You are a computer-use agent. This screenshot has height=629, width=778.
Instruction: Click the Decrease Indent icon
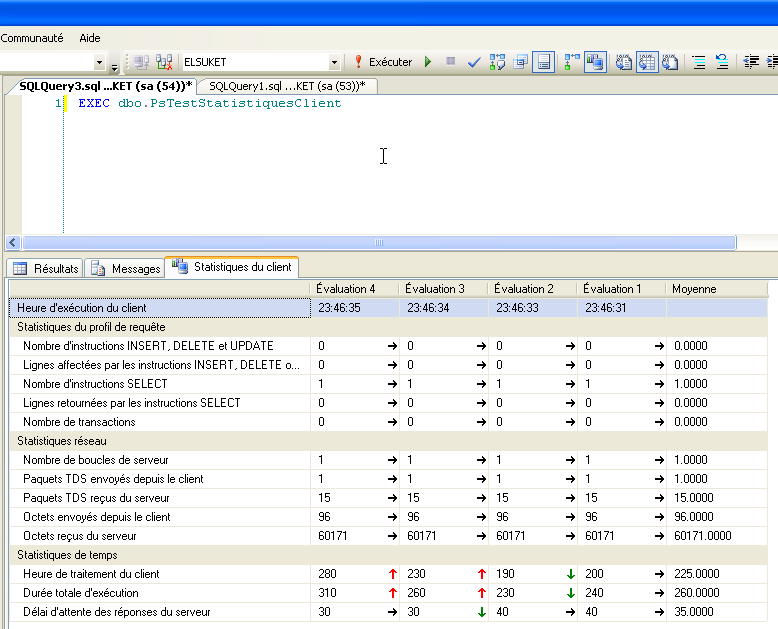point(751,62)
